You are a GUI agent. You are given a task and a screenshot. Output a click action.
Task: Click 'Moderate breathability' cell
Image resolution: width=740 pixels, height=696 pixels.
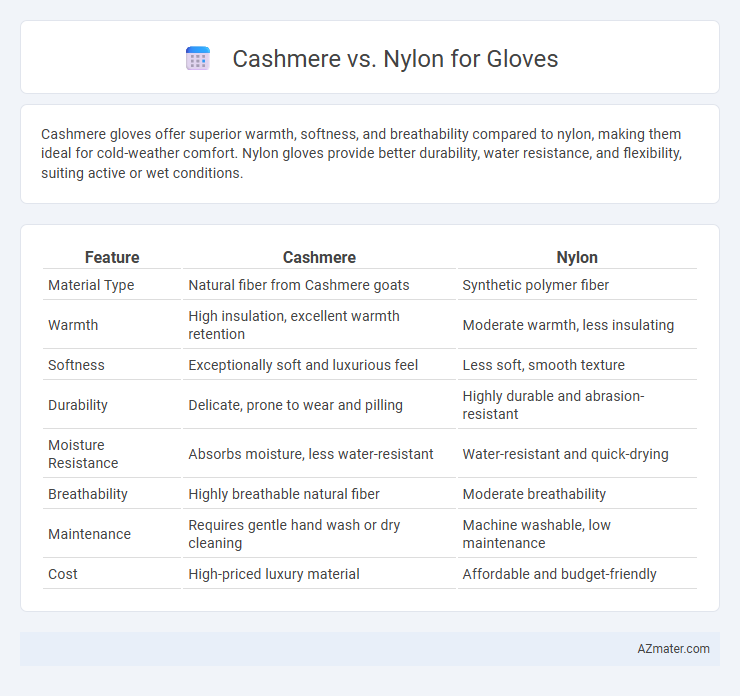[x=534, y=494]
